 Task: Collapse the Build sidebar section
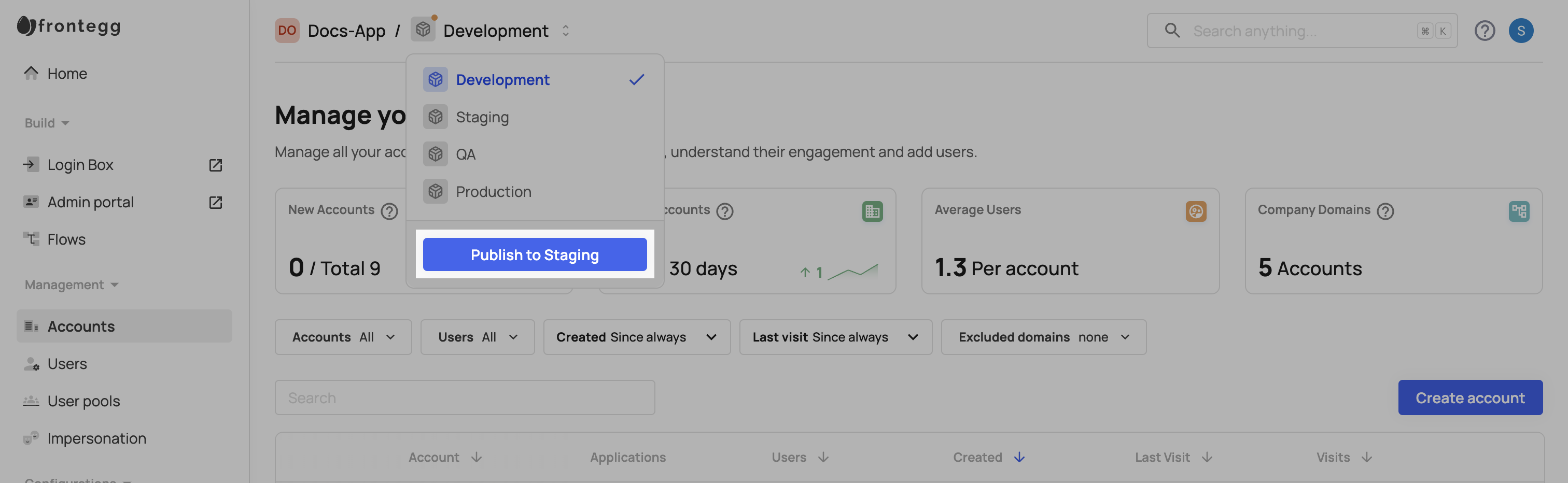click(47, 123)
